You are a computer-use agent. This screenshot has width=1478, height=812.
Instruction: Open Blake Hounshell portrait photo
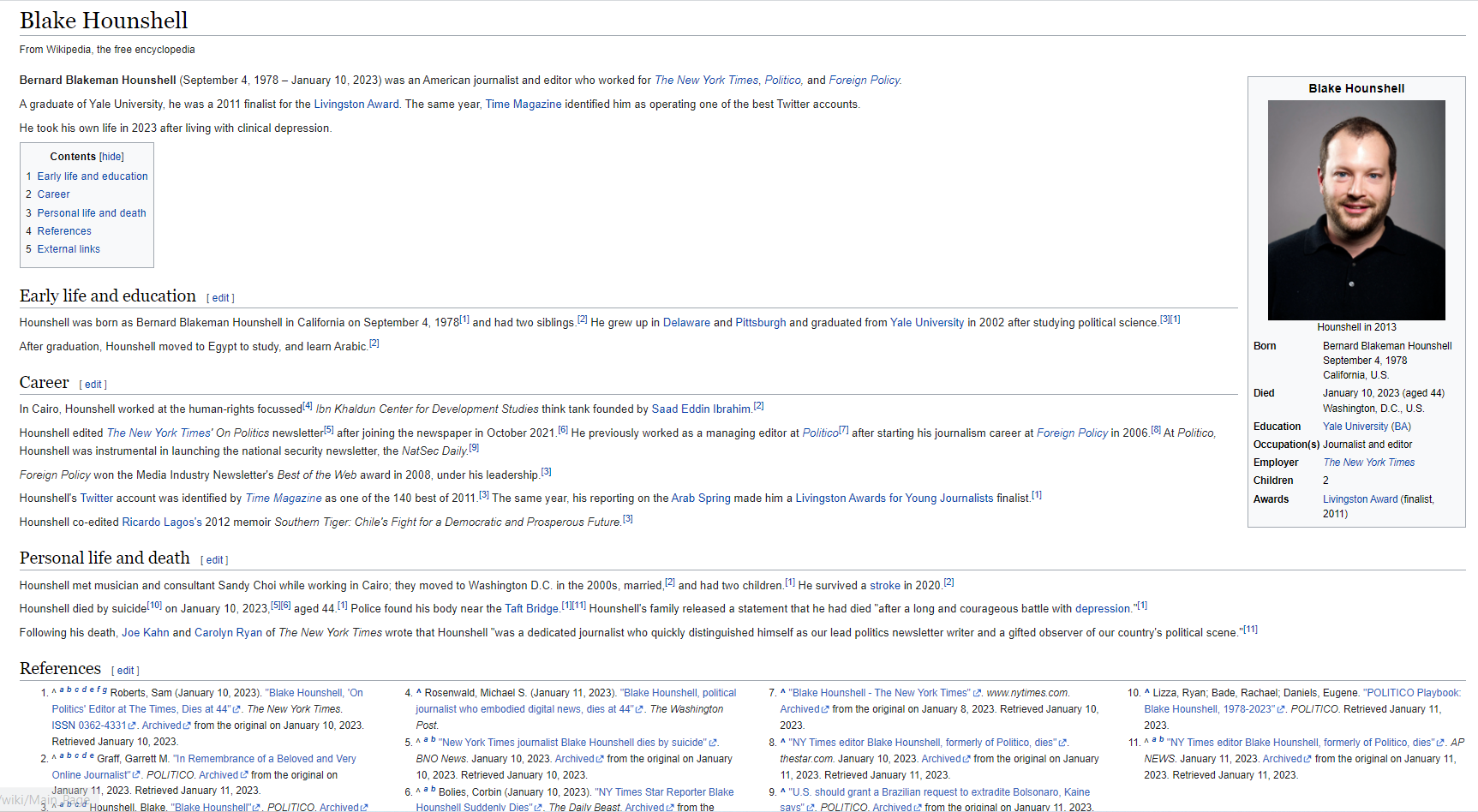point(1356,210)
